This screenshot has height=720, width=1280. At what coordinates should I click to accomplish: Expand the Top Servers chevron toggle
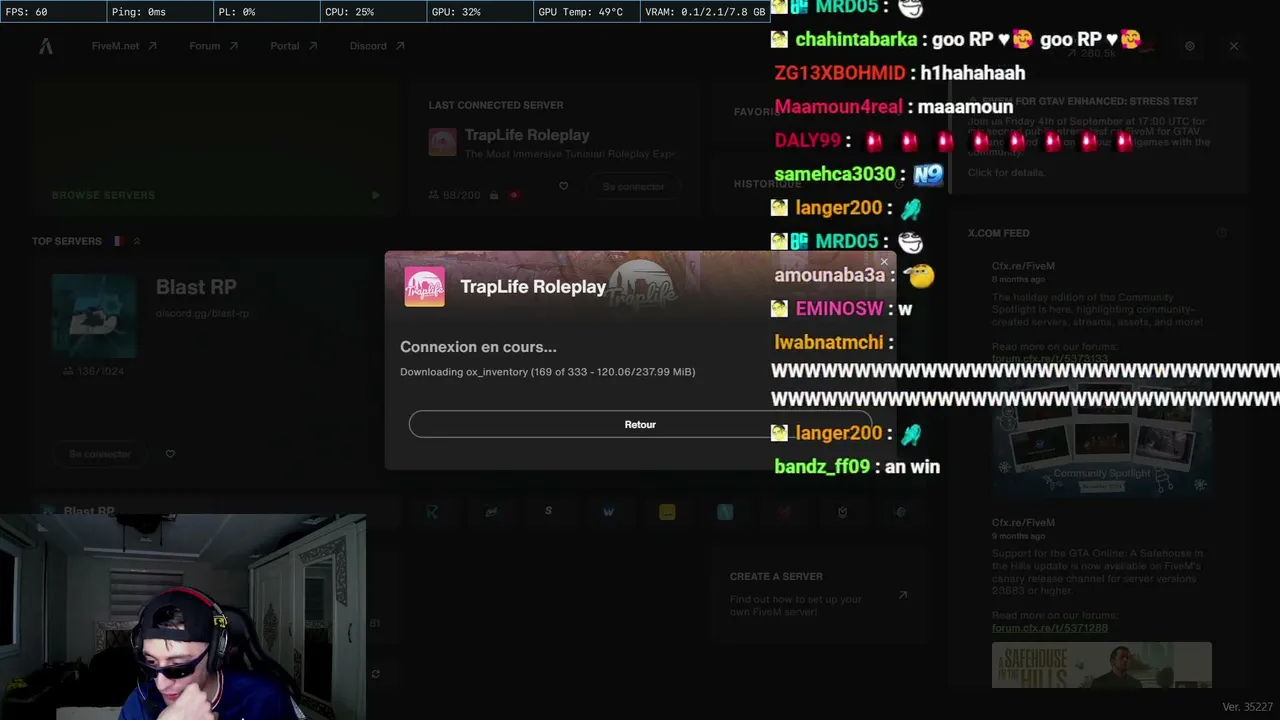point(137,241)
